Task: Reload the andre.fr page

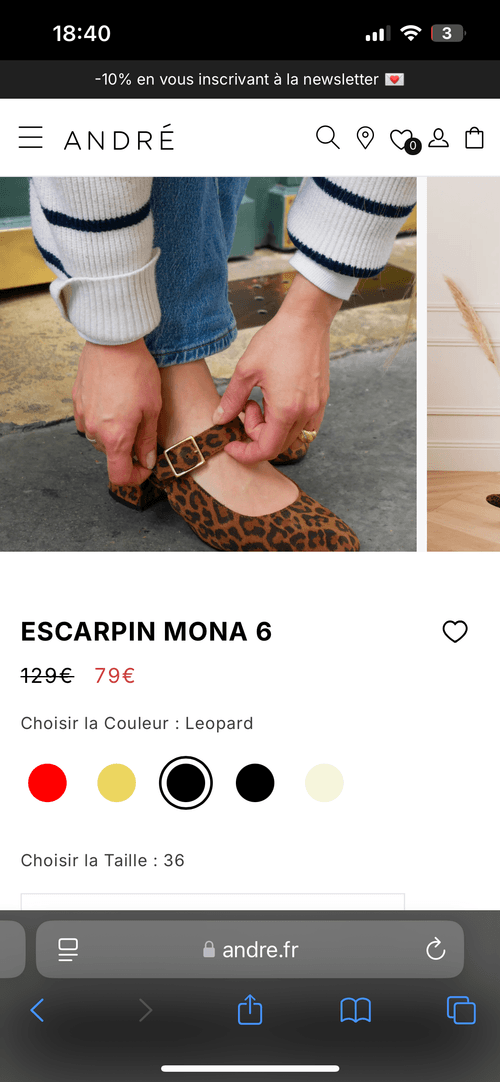Action: 436,950
